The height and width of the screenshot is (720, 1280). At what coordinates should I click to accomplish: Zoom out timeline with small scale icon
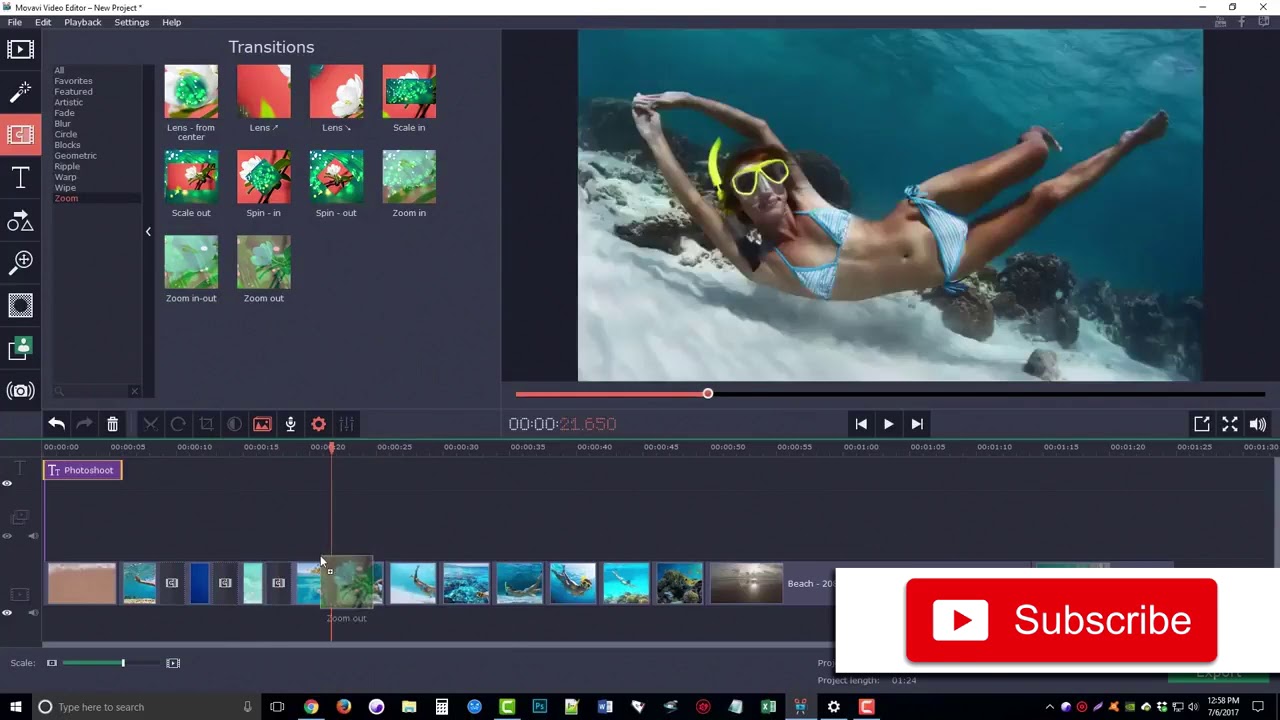(x=52, y=663)
